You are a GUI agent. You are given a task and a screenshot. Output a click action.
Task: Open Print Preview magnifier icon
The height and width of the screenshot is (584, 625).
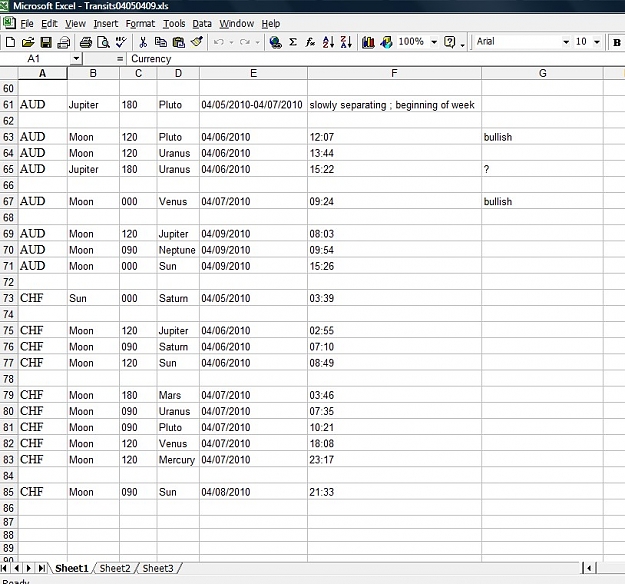tap(103, 42)
